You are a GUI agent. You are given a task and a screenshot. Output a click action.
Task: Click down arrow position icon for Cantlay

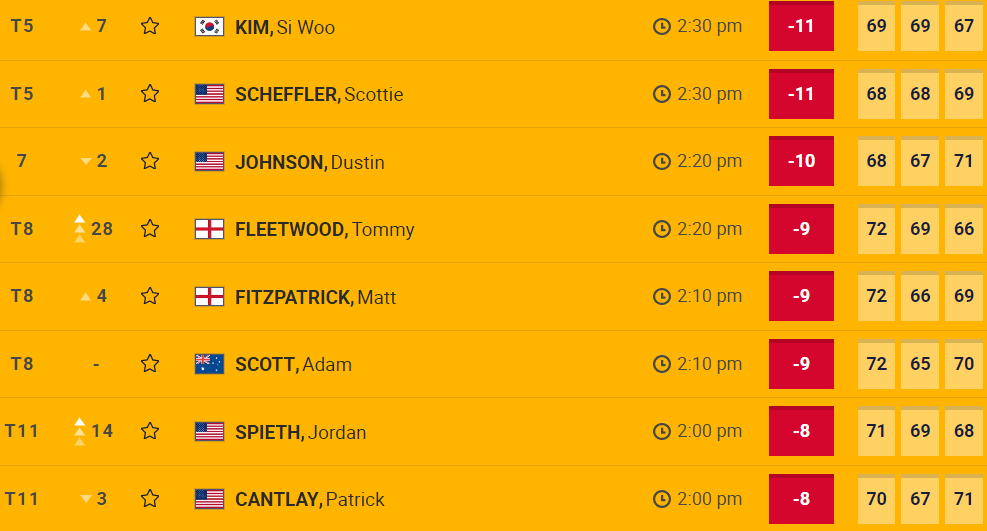(x=86, y=499)
